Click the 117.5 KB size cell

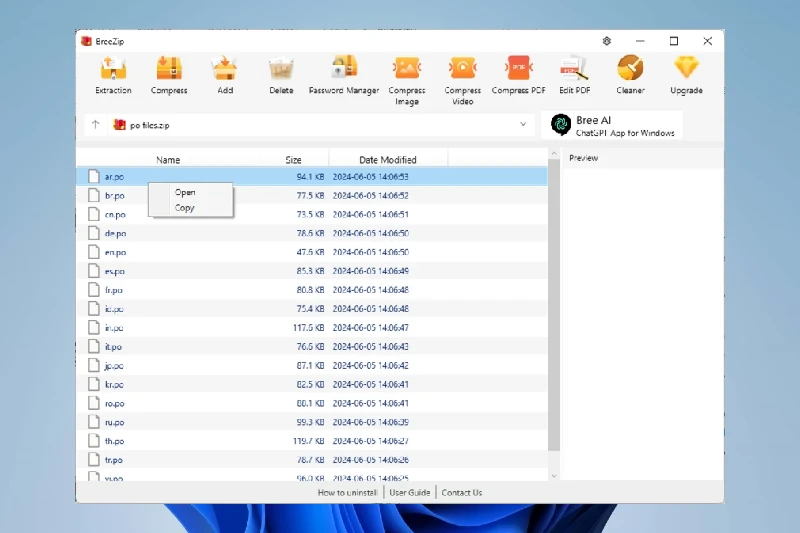(308, 327)
